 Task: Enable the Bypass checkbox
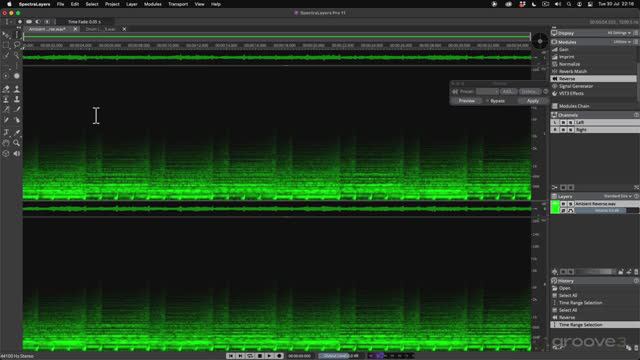coord(487,101)
